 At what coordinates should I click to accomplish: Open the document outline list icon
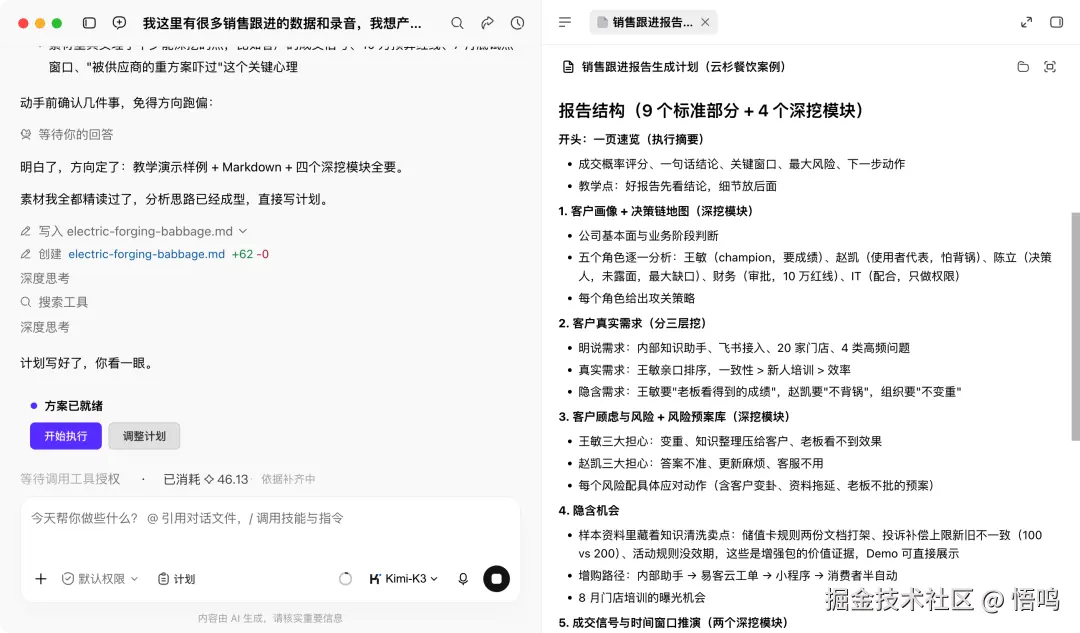565,22
